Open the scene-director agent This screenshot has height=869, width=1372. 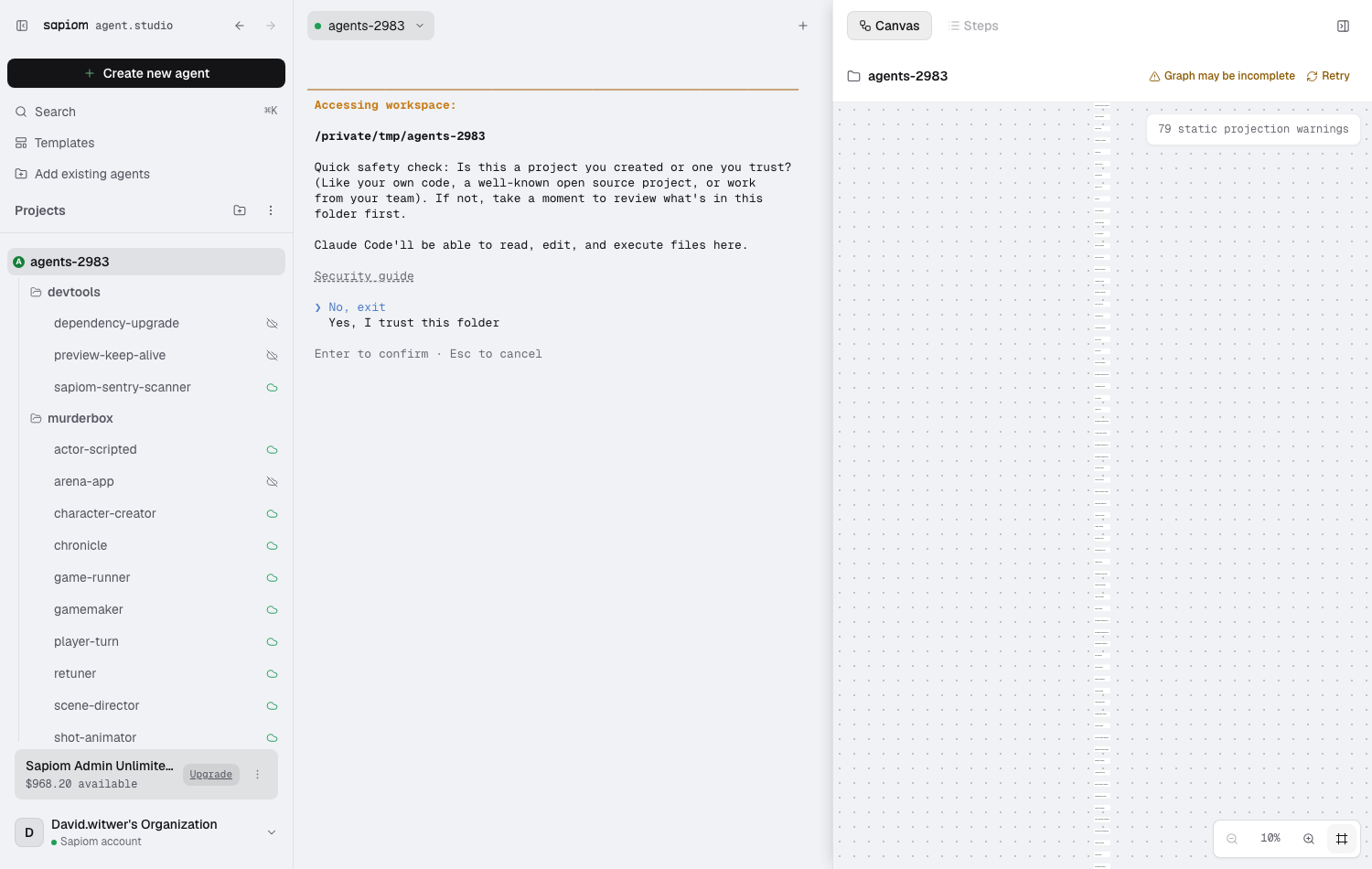click(97, 705)
